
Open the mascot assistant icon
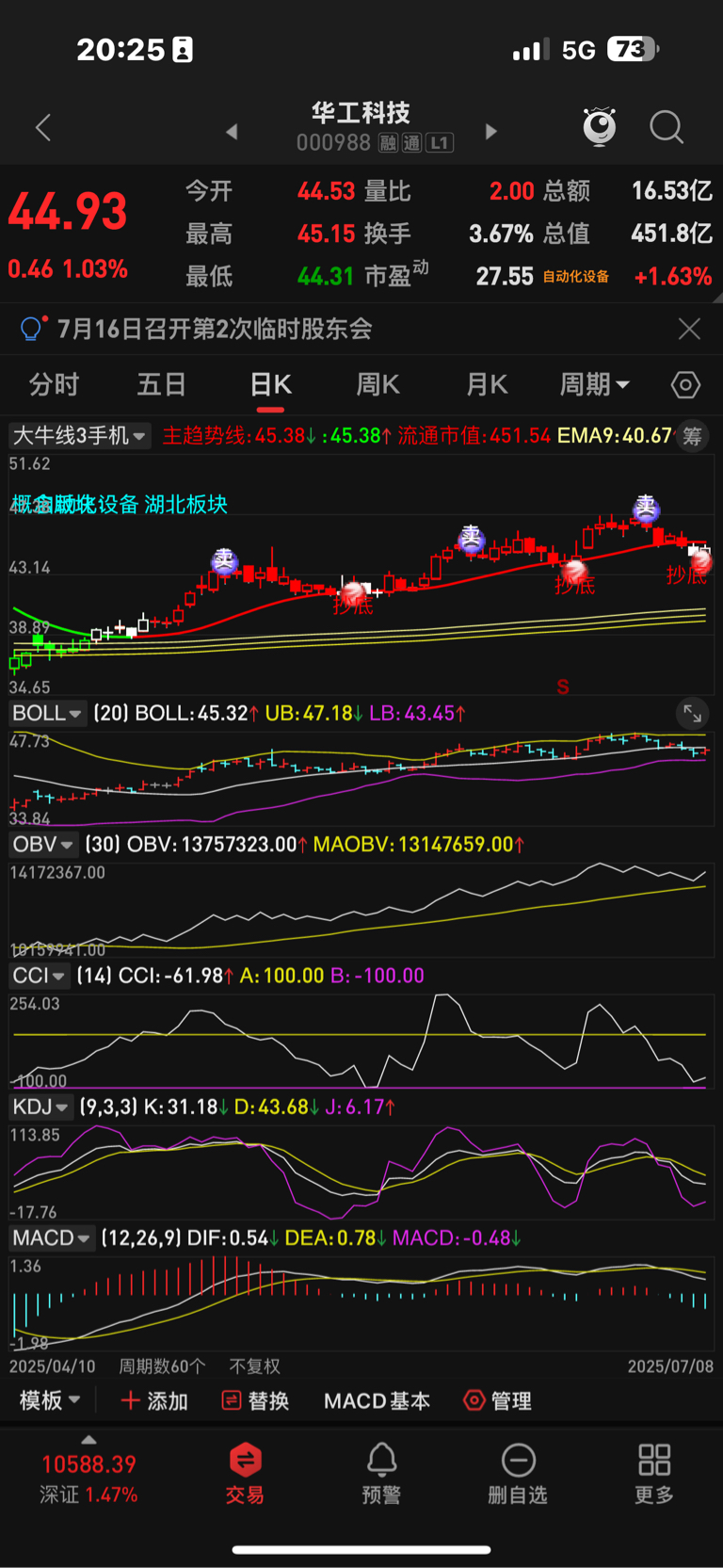point(600,127)
